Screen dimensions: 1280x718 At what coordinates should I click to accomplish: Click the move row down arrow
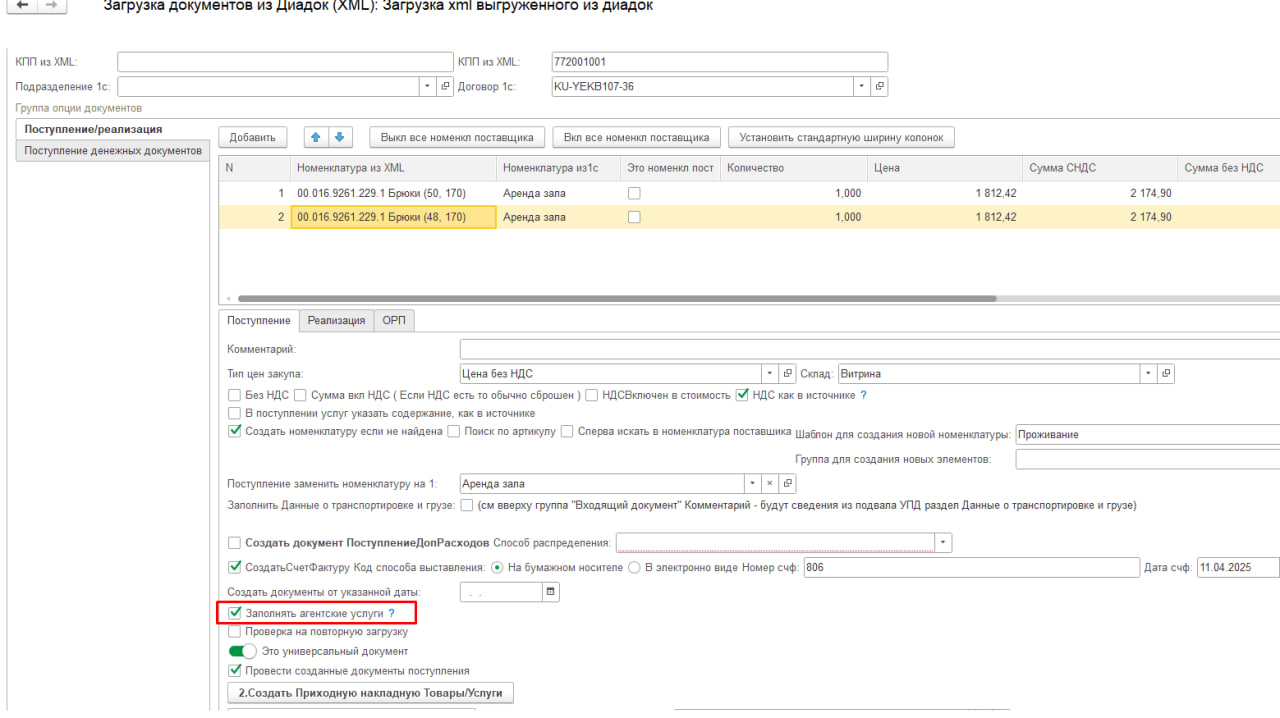coord(339,137)
